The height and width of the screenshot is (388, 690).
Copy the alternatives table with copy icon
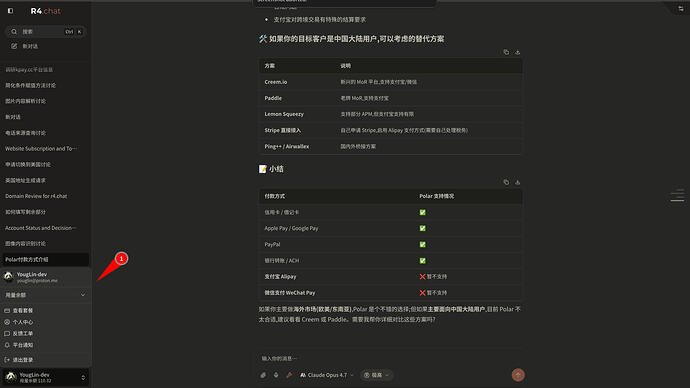coord(506,52)
